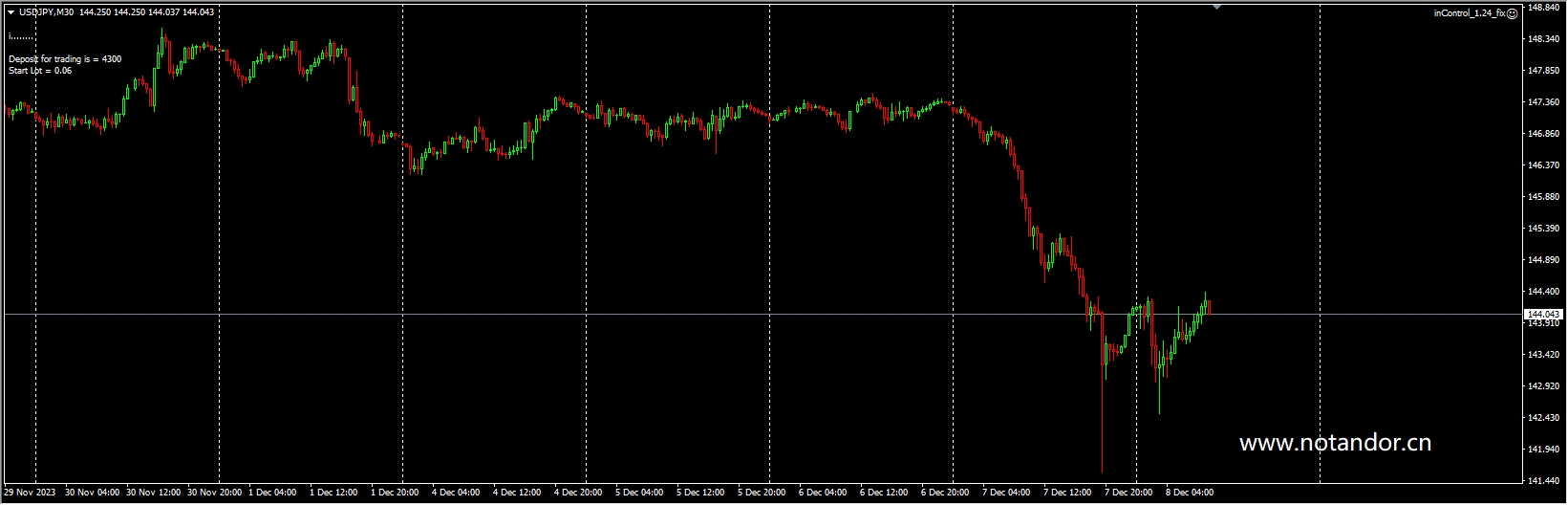Screen dimensions: 1568x505
Task: Open the One Click Trading arrow beside USDJPY,M30
Action: click(11, 12)
